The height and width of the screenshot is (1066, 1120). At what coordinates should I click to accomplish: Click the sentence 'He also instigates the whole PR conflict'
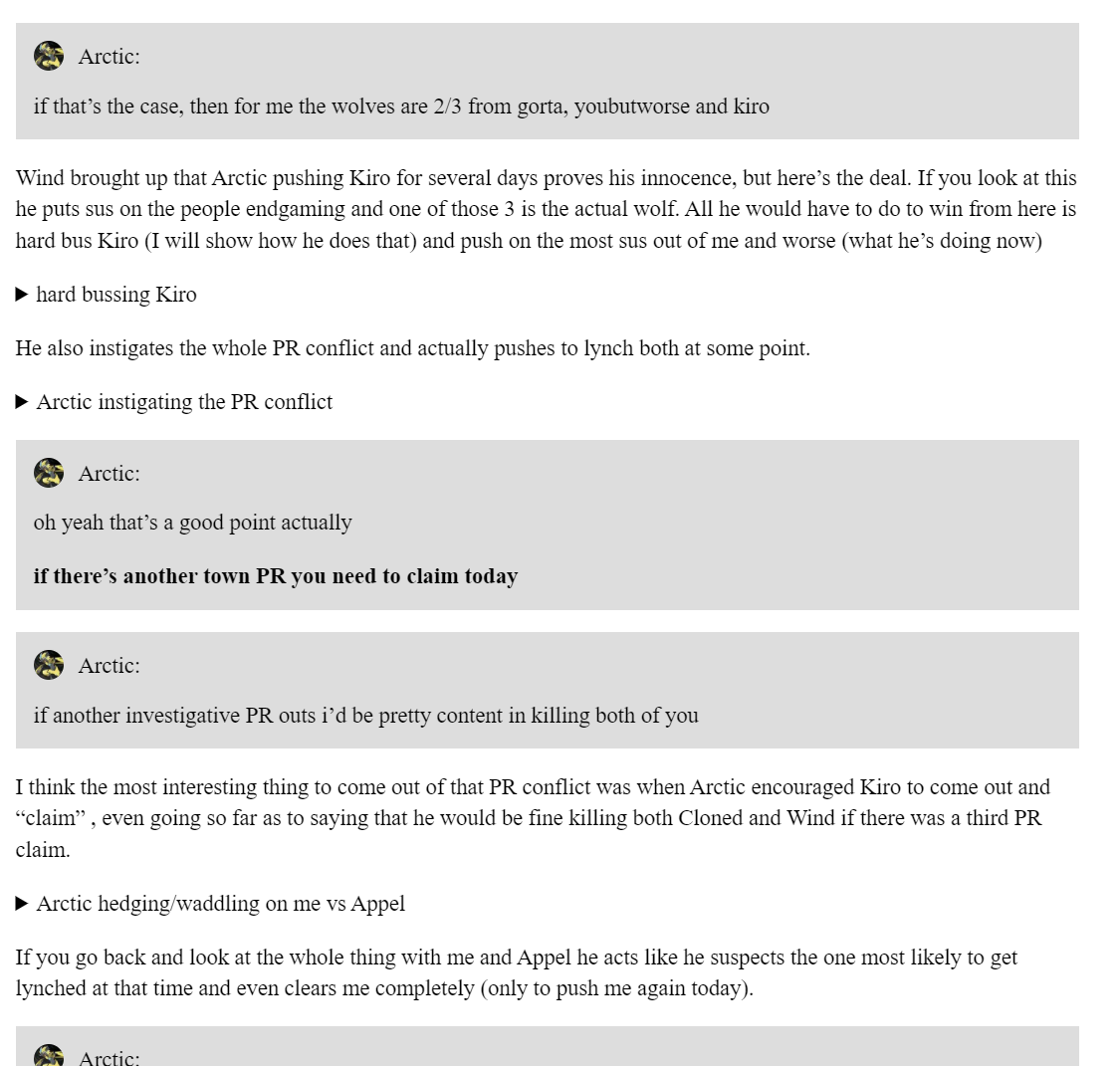(x=413, y=347)
